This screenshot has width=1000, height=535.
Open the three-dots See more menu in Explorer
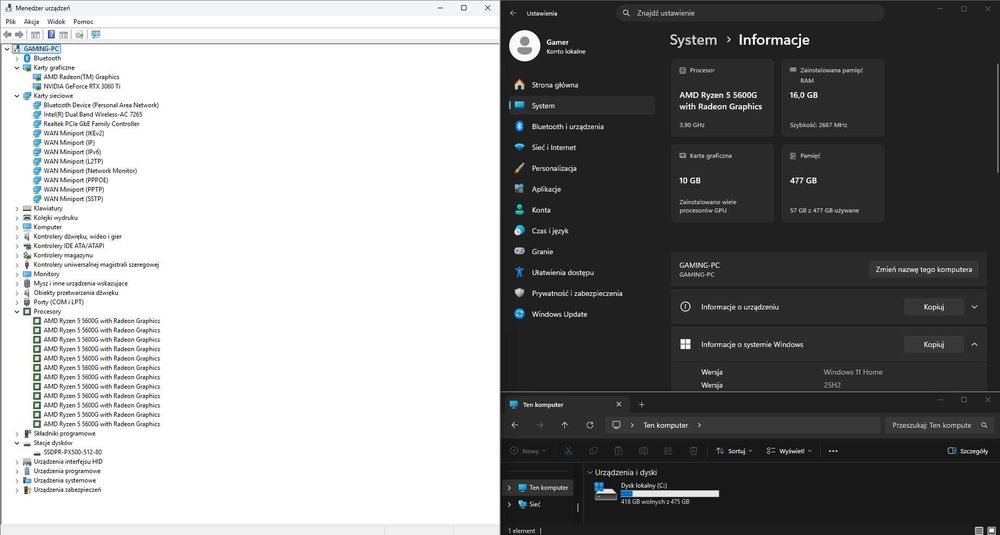tap(833, 451)
